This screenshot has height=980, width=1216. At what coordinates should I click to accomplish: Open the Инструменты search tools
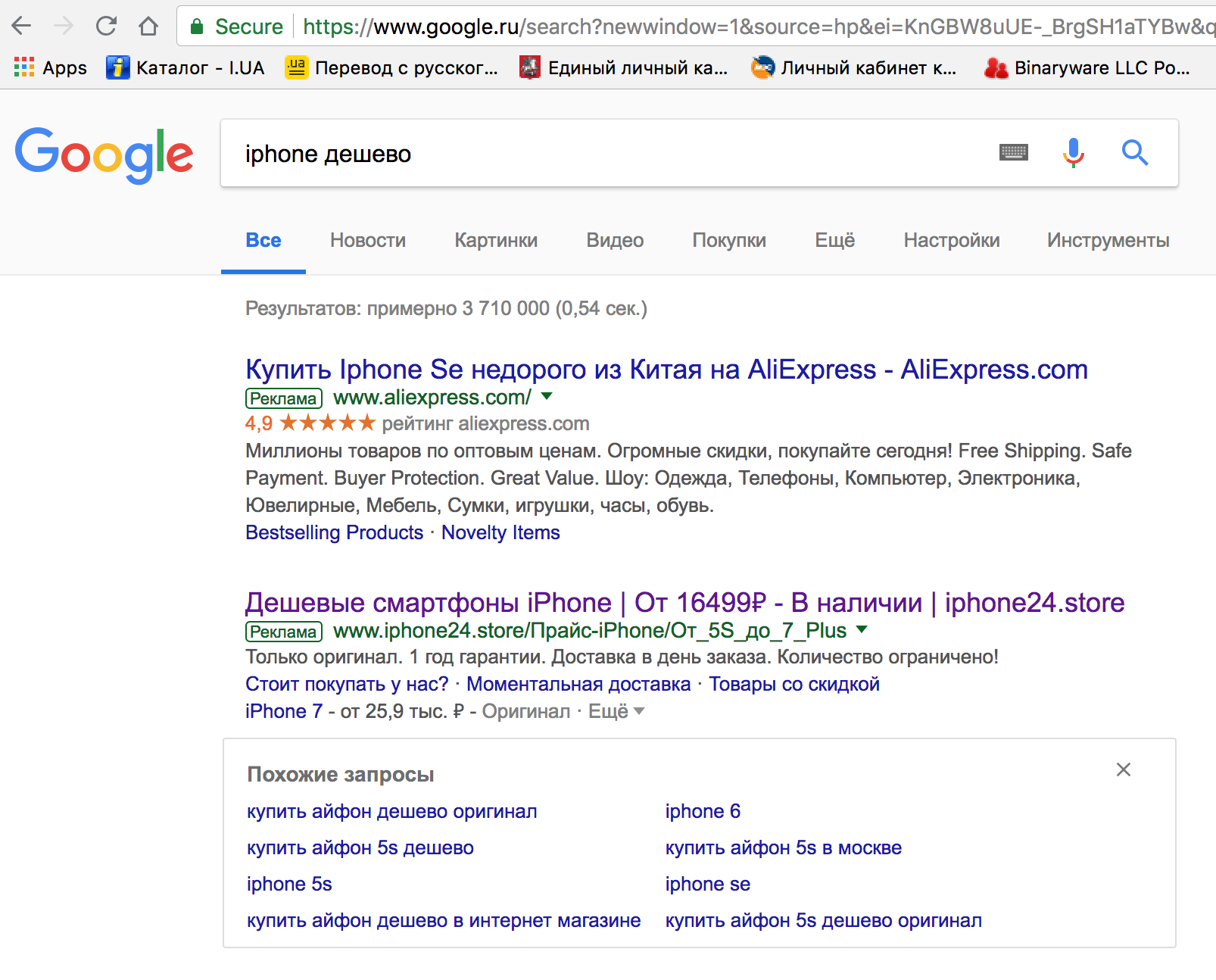pyautogui.click(x=1108, y=241)
